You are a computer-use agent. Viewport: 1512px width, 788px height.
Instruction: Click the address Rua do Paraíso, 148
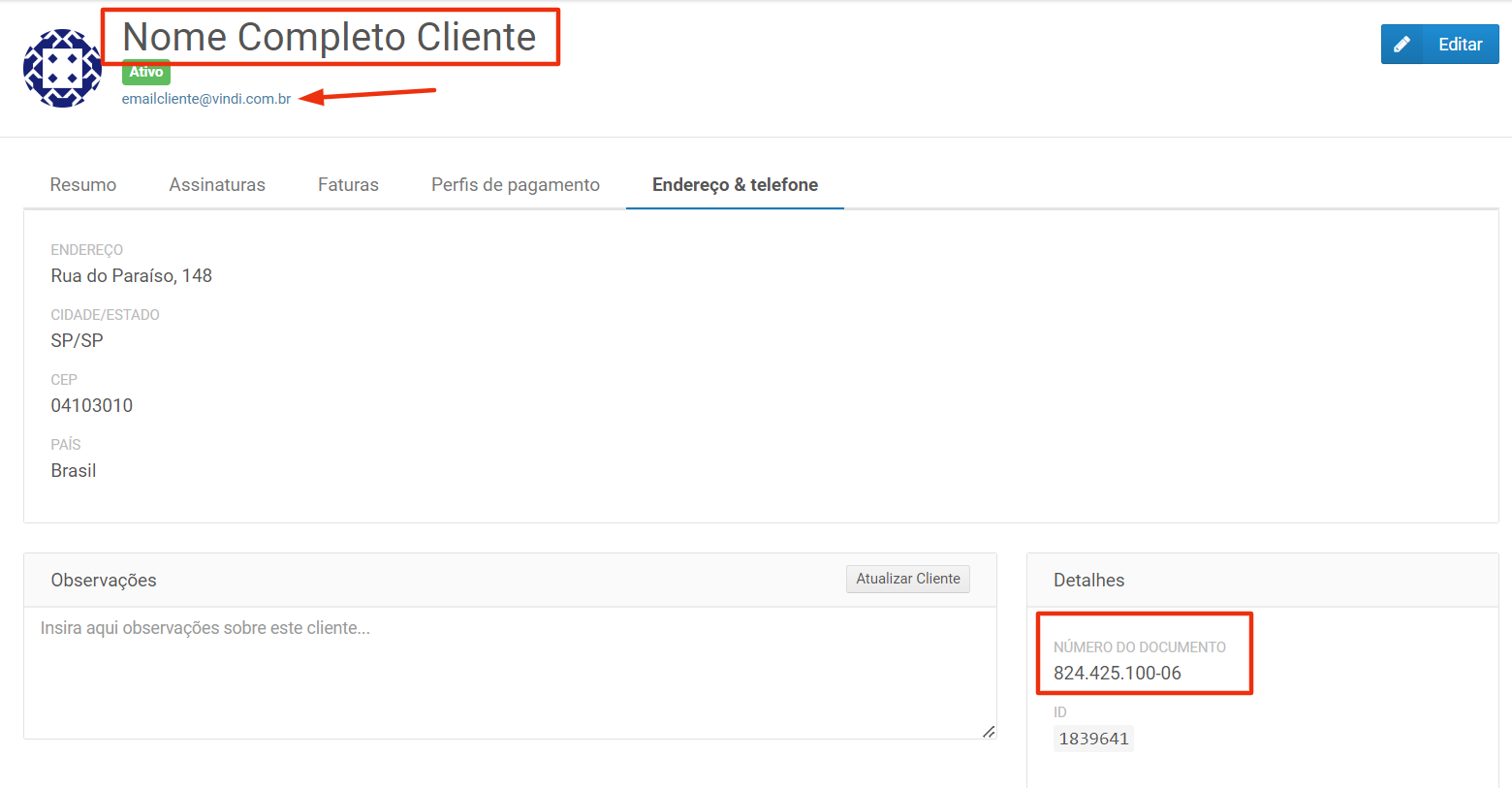click(131, 276)
